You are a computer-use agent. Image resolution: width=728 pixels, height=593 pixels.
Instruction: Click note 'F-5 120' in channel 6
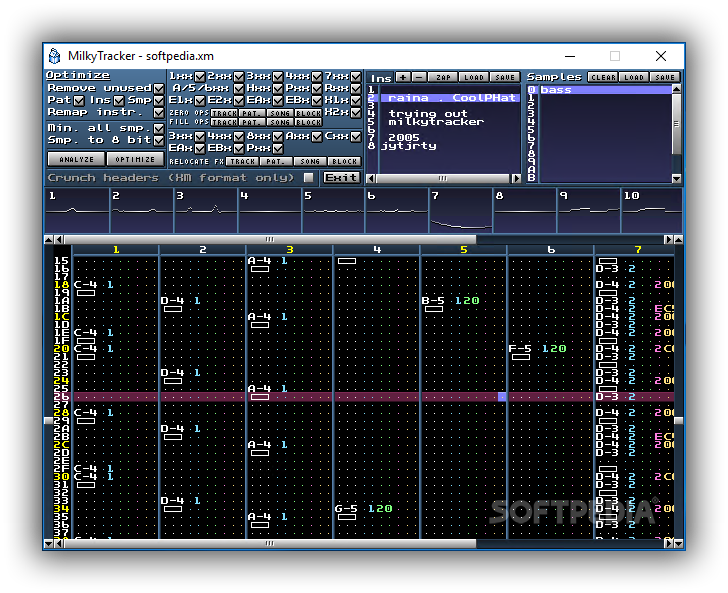pyautogui.click(x=538, y=348)
